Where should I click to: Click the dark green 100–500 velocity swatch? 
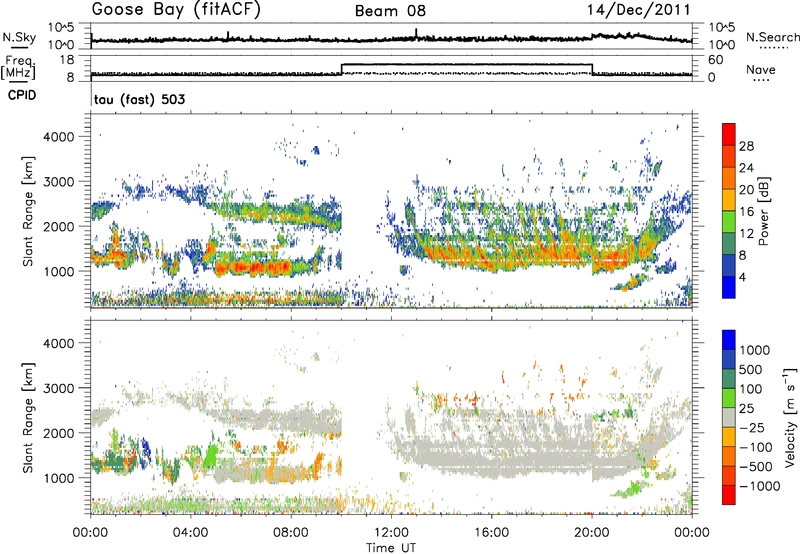(729, 379)
